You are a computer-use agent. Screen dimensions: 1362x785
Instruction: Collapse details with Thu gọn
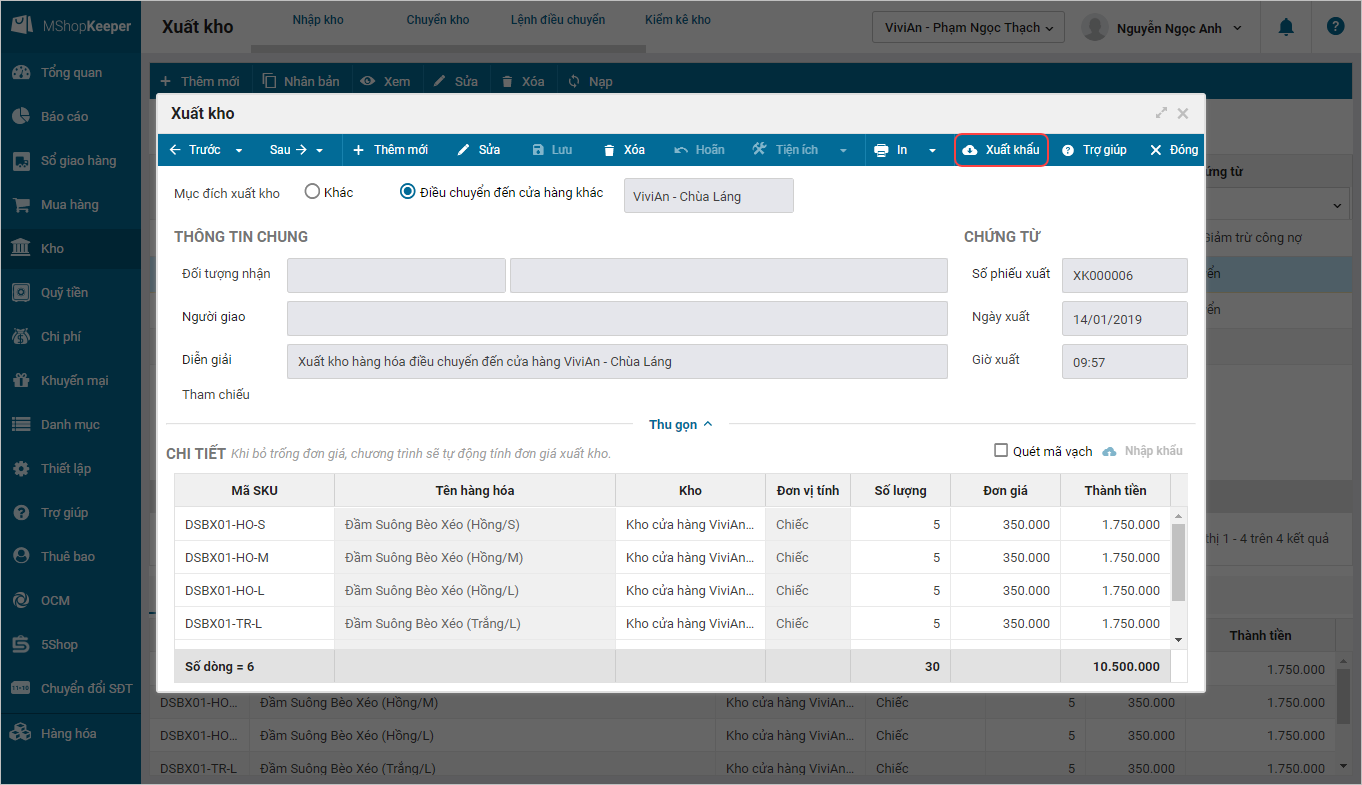681,424
